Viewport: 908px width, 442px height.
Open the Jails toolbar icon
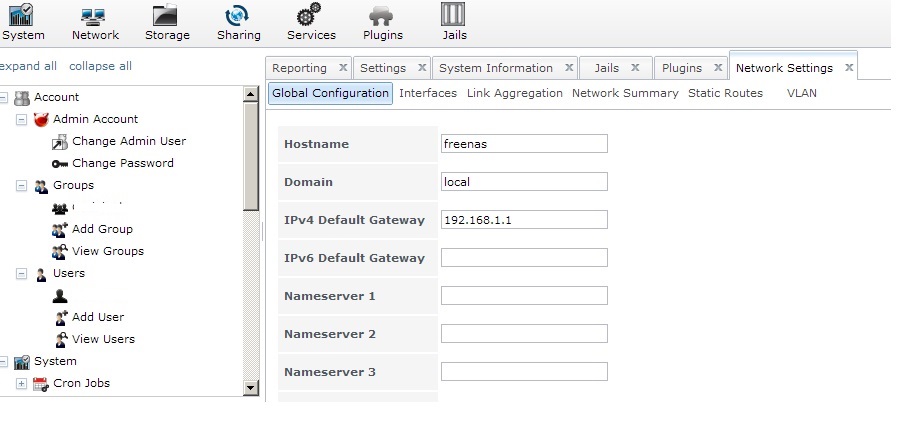tap(453, 14)
